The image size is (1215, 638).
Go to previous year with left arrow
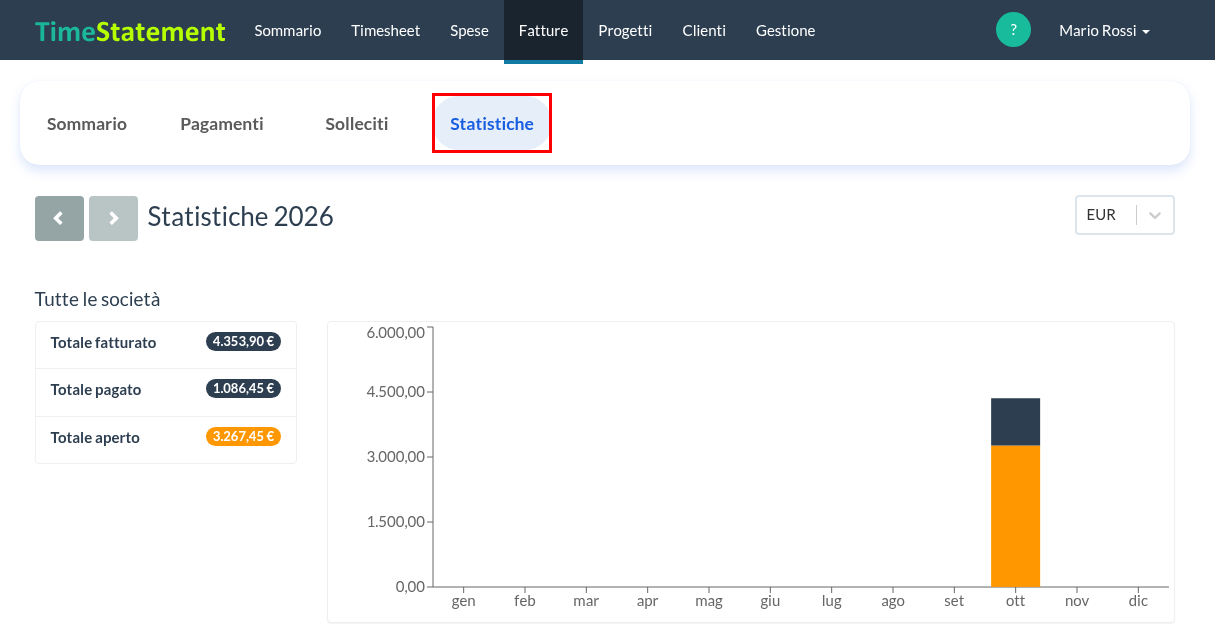point(60,218)
